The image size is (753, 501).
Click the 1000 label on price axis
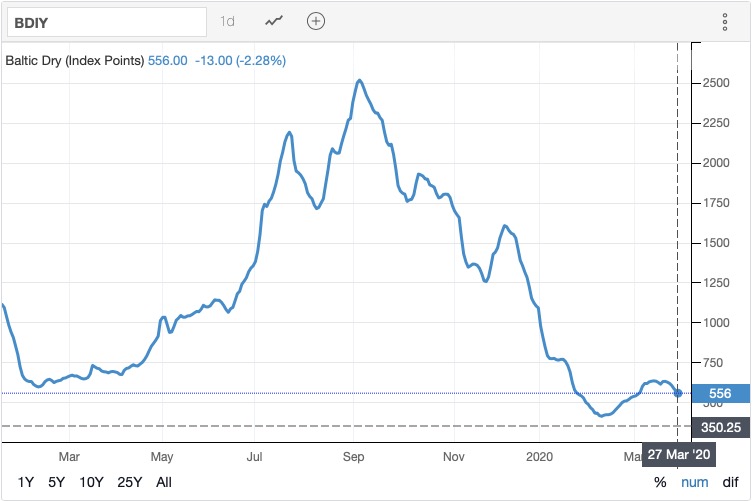716,322
